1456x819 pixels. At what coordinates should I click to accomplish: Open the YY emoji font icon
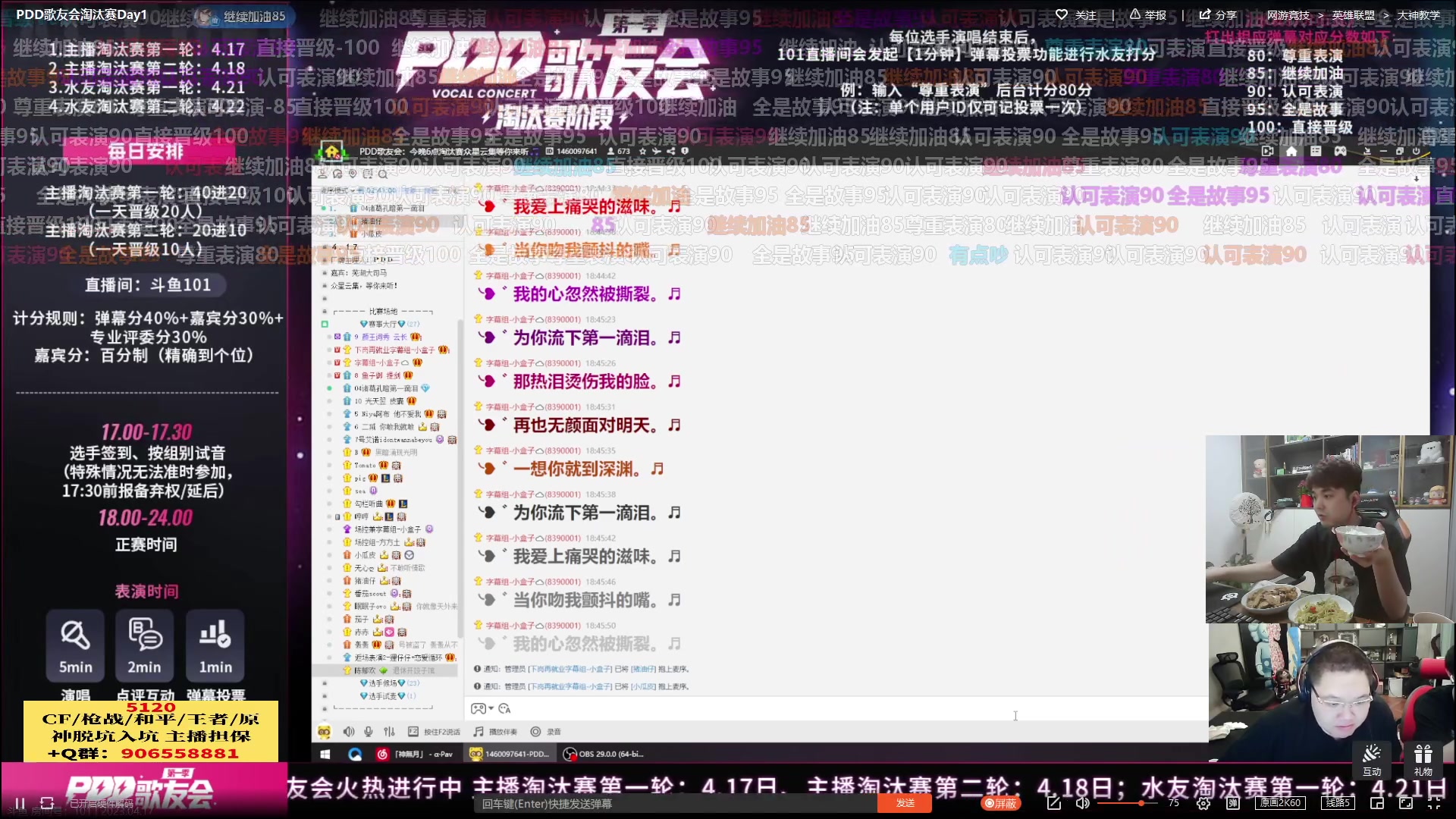(504, 708)
